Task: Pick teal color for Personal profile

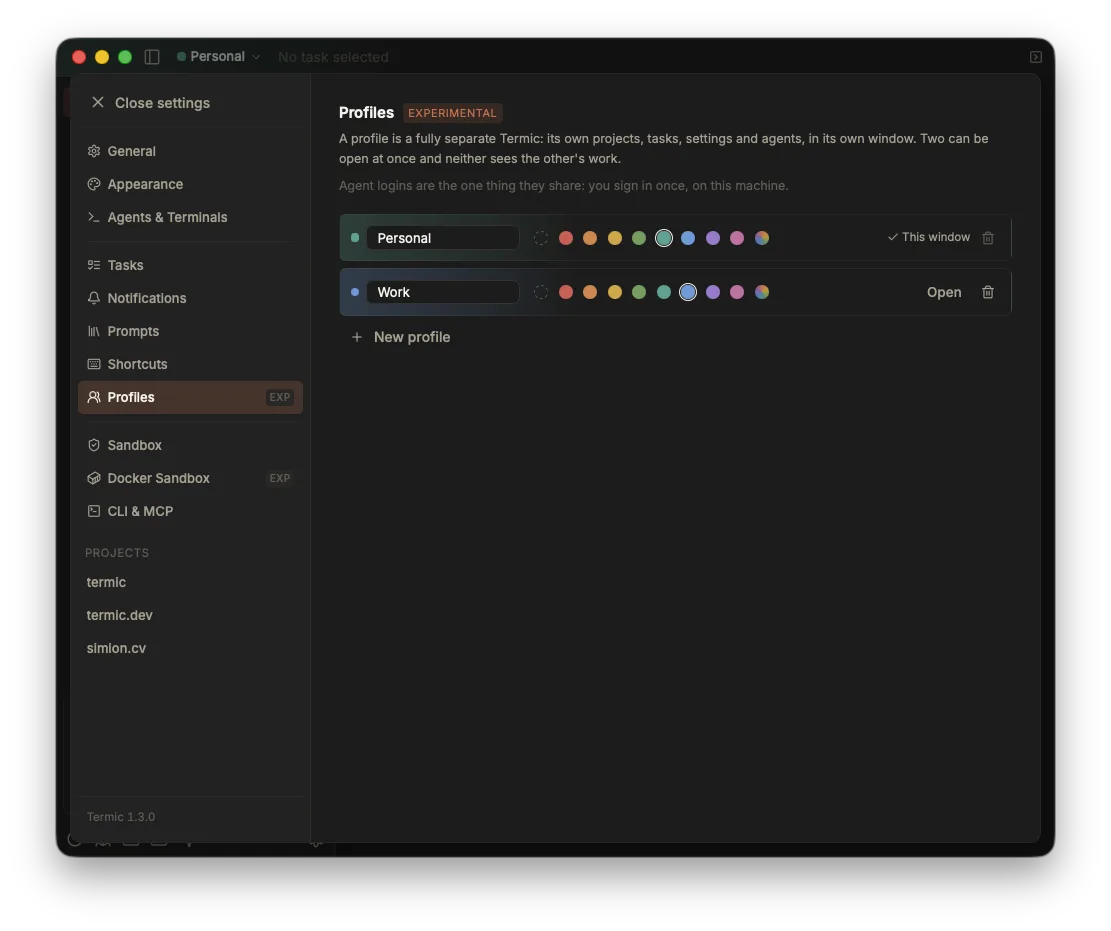Action: [x=663, y=238]
